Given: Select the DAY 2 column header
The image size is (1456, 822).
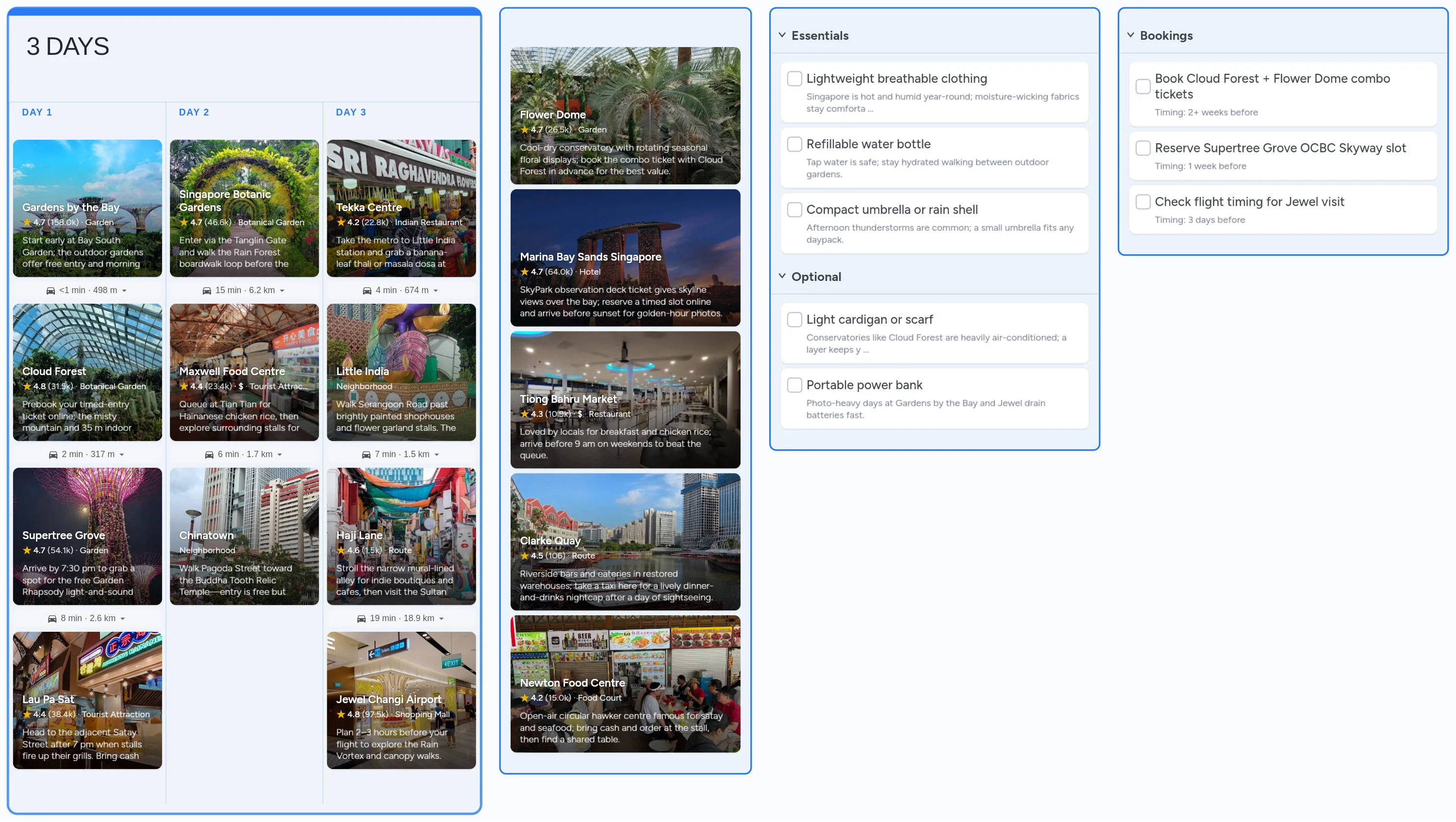Looking at the screenshot, I should click(194, 113).
